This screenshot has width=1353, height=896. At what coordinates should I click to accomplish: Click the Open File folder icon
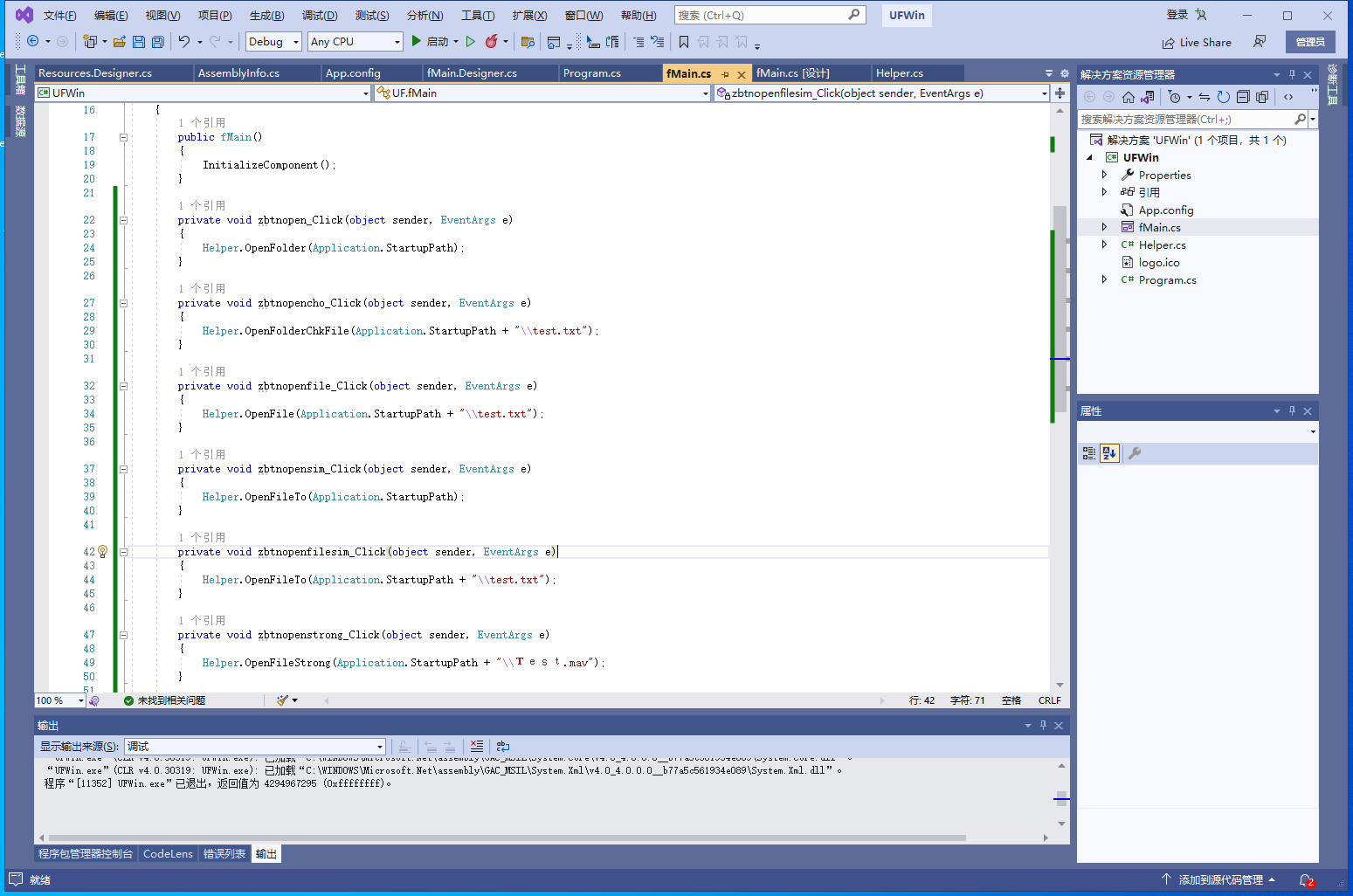click(x=120, y=41)
